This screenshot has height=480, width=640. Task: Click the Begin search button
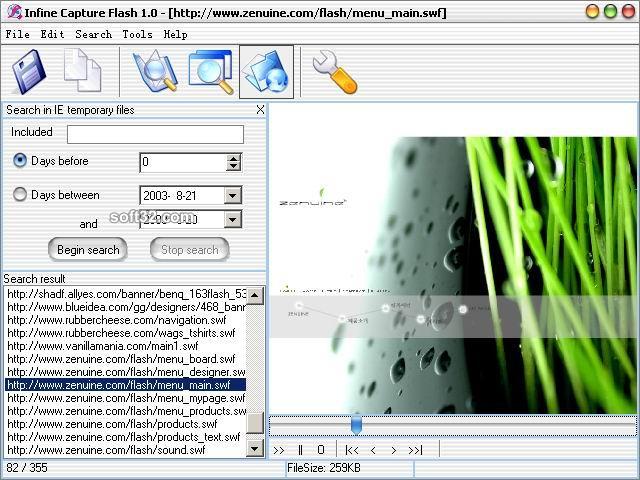pyautogui.click(x=88, y=249)
